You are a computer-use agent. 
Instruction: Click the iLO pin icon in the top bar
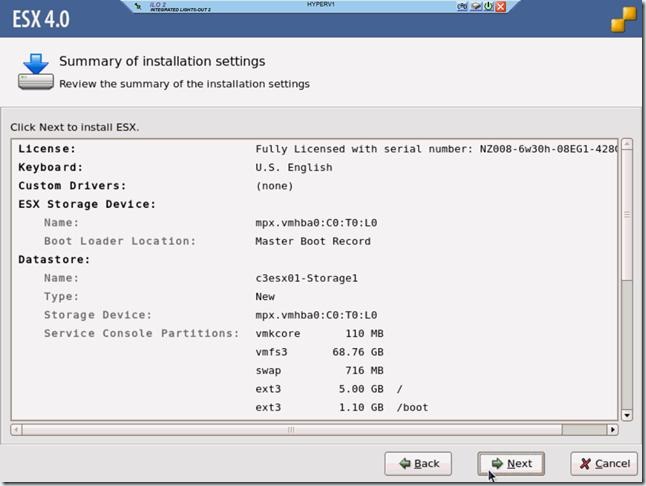138,6
